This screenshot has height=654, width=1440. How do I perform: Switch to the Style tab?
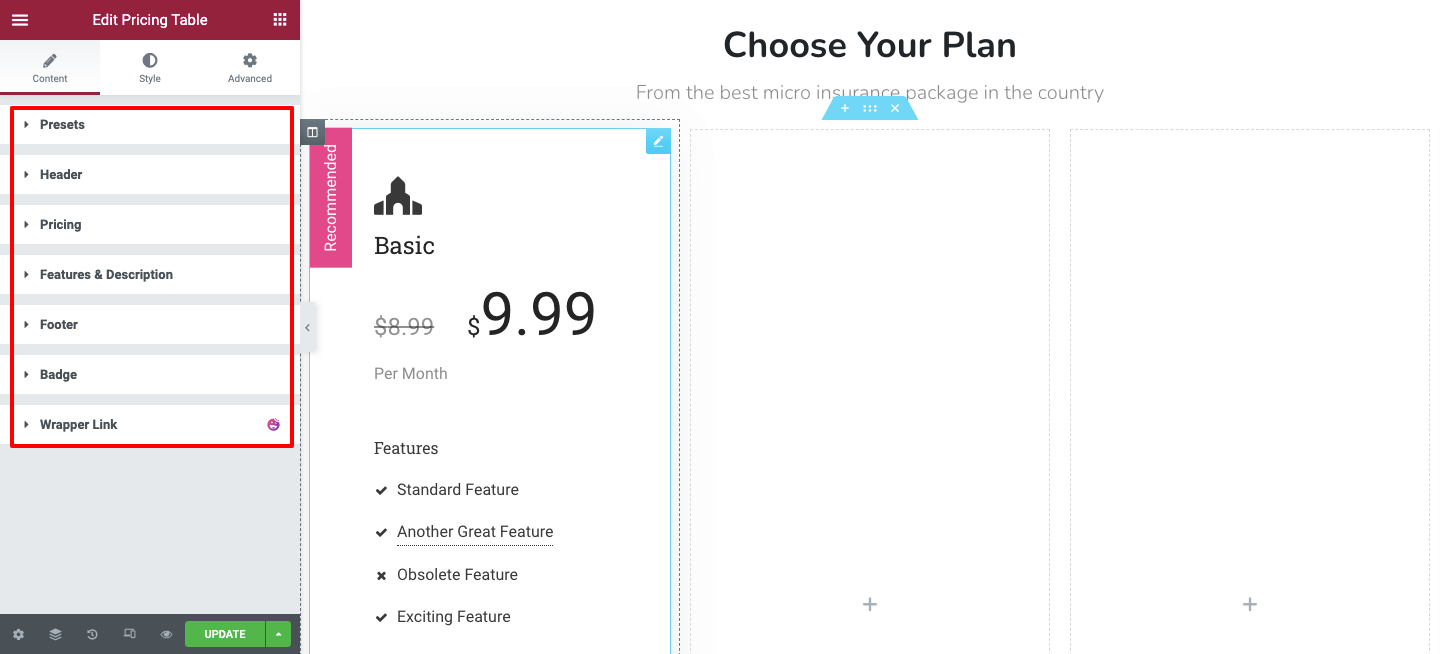pos(150,68)
